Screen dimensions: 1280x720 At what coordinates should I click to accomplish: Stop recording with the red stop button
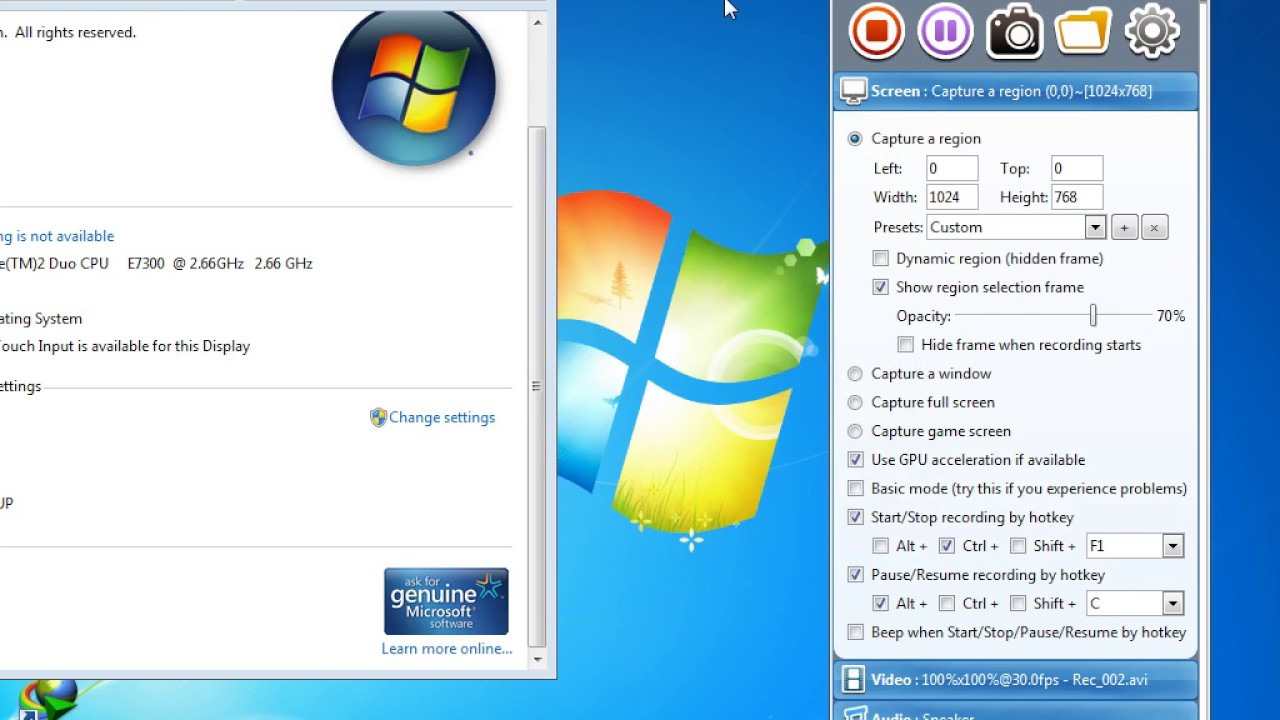877,30
